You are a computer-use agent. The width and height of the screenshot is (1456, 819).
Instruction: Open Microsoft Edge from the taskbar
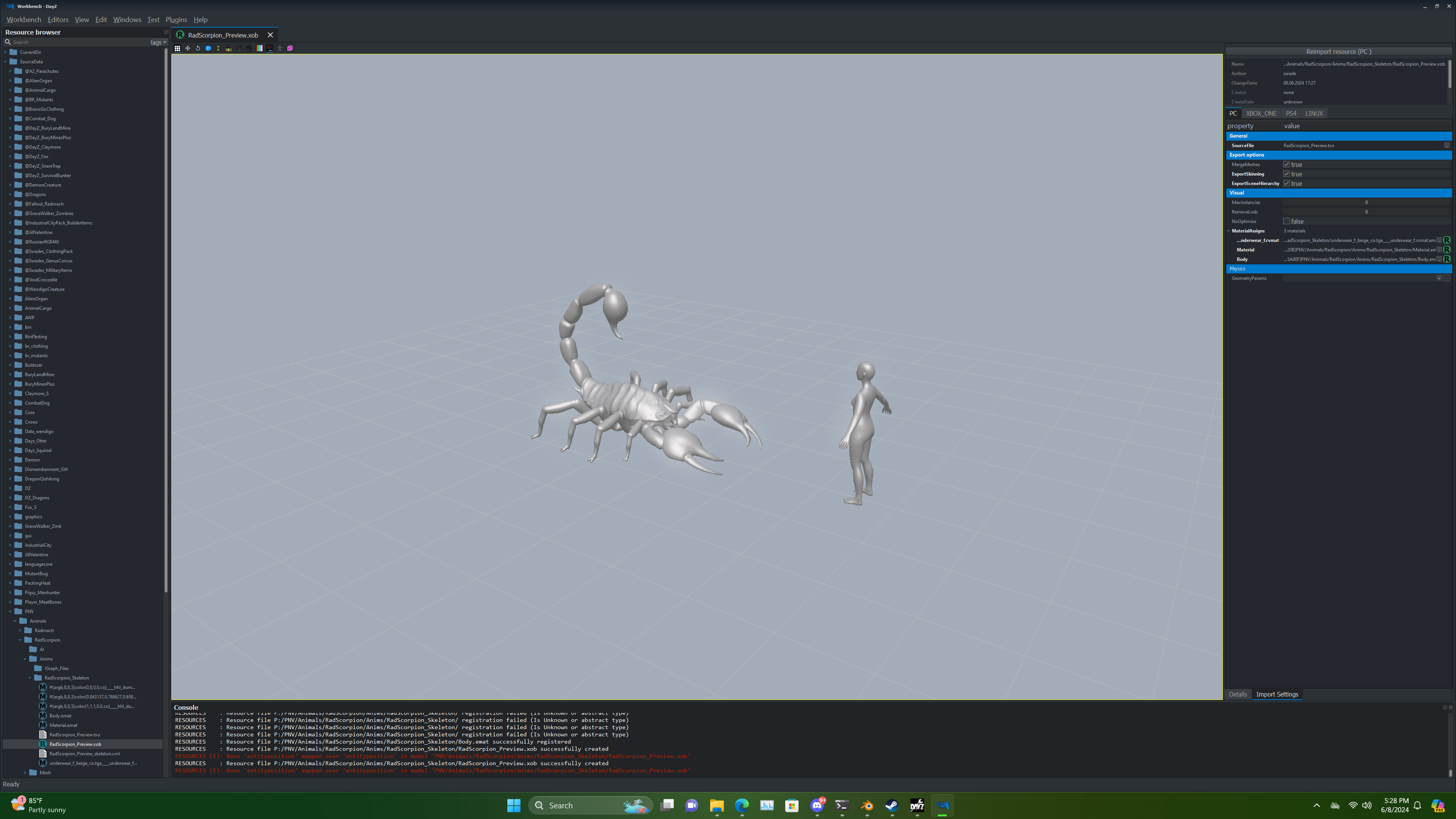(742, 805)
